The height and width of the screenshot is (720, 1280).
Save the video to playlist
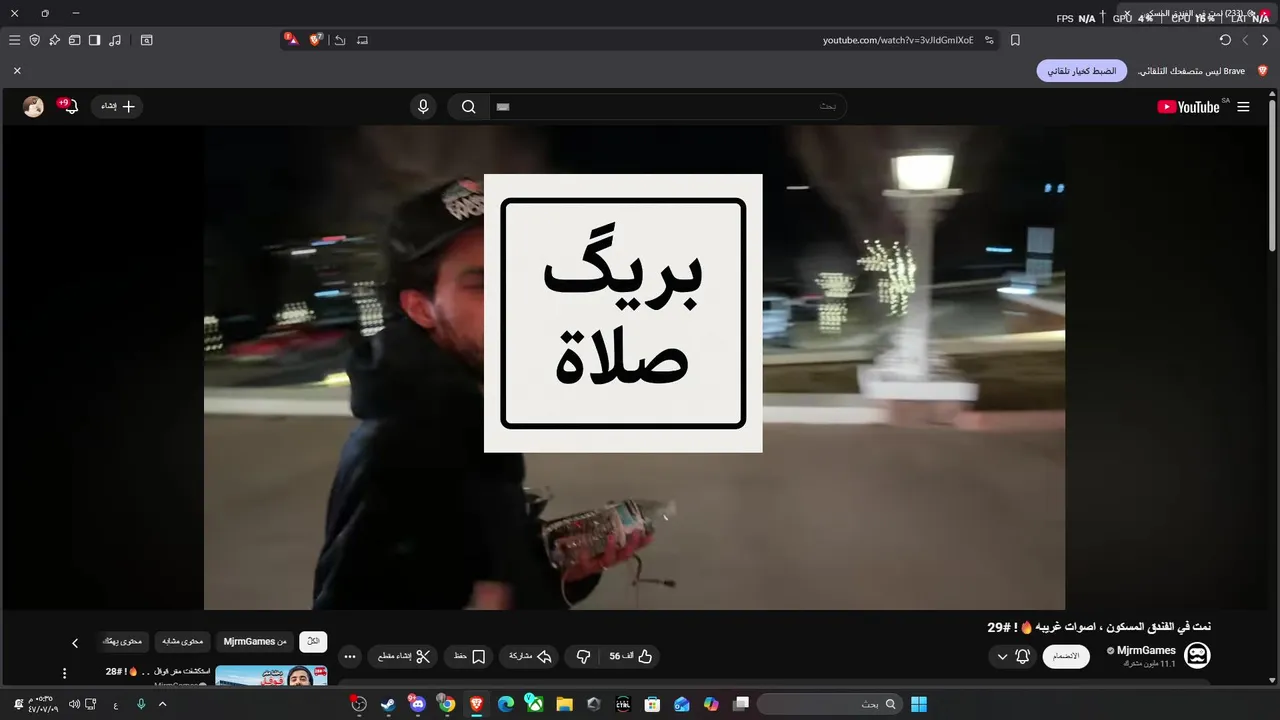469,656
